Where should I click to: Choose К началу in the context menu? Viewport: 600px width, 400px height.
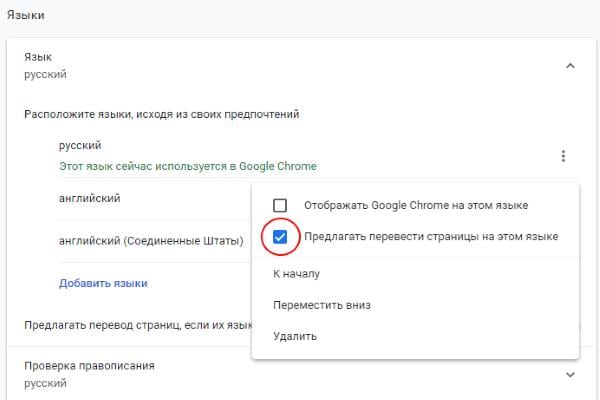click(296, 272)
